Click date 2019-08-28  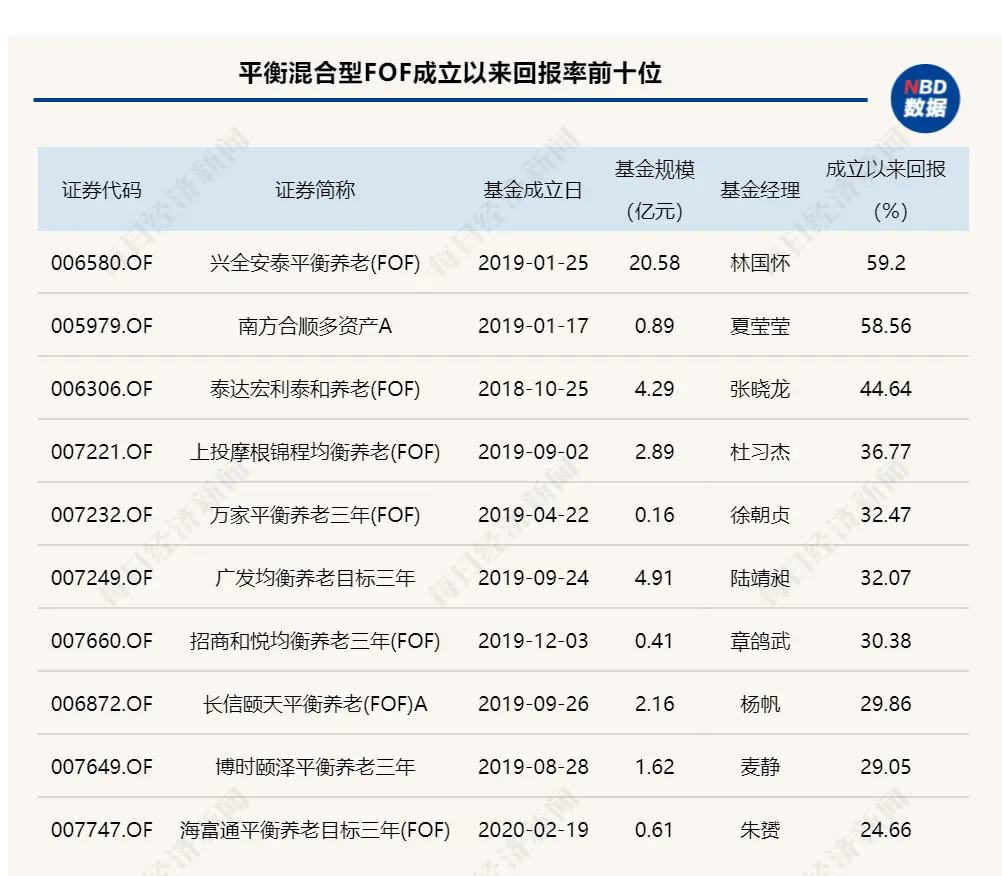[533, 767]
